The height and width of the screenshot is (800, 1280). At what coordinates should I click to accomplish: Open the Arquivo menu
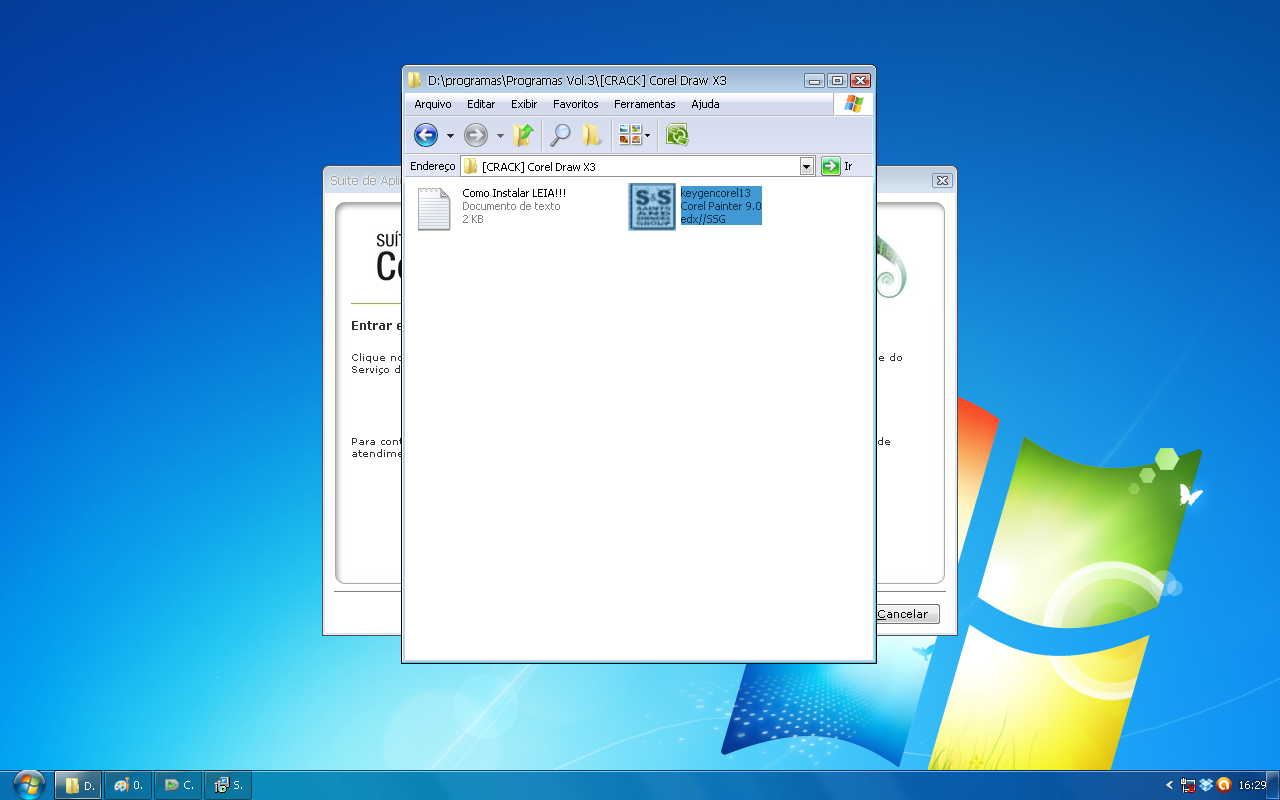[433, 104]
